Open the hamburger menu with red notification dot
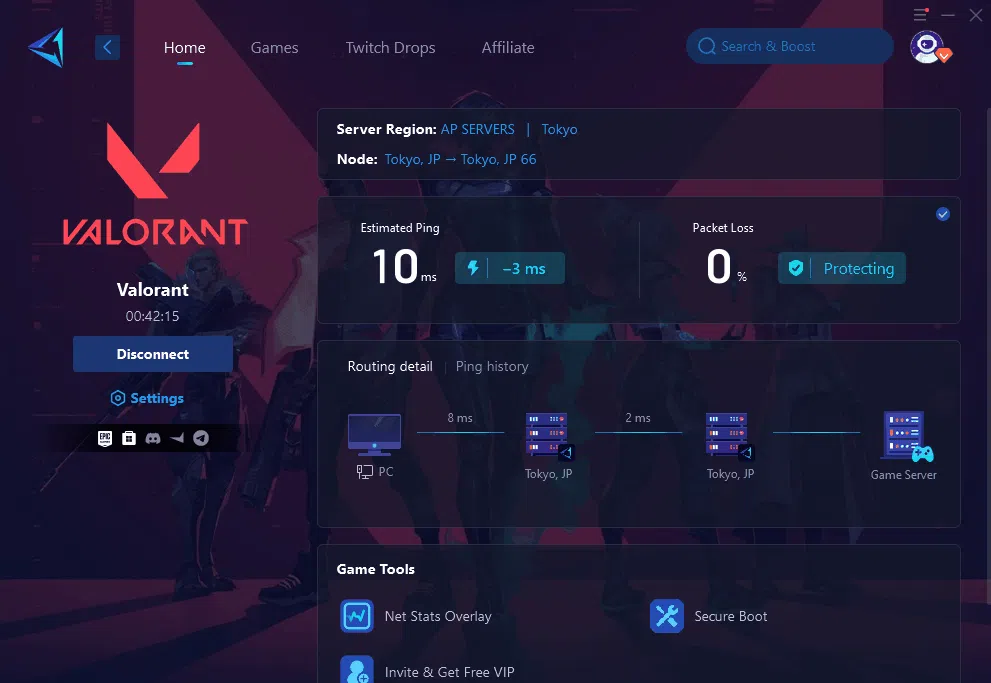This screenshot has height=683, width=991. tap(920, 14)
